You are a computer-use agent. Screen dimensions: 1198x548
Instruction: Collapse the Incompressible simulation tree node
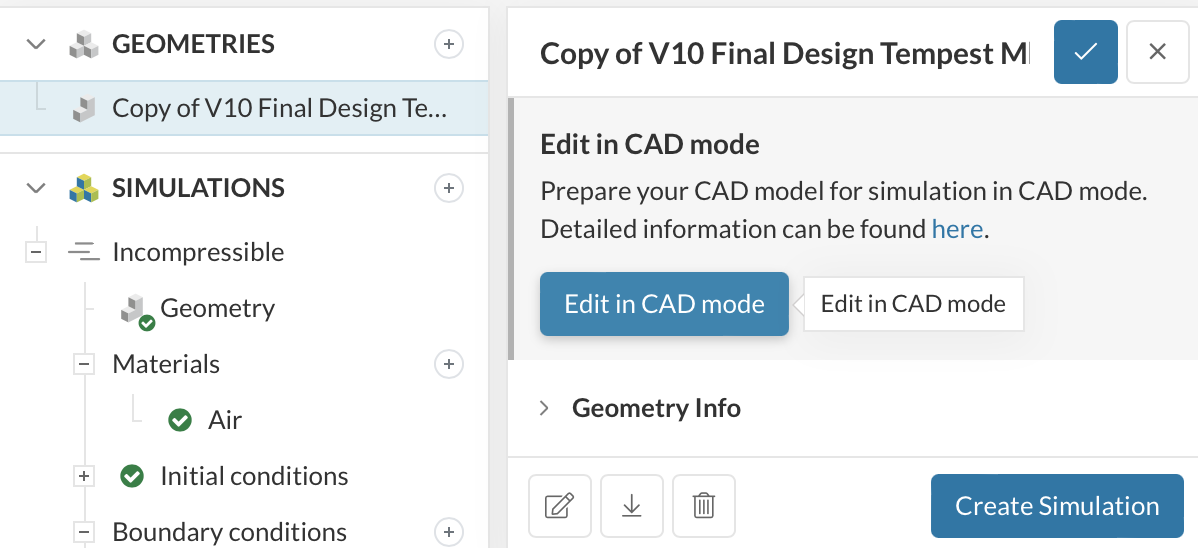tap(36, 253)
